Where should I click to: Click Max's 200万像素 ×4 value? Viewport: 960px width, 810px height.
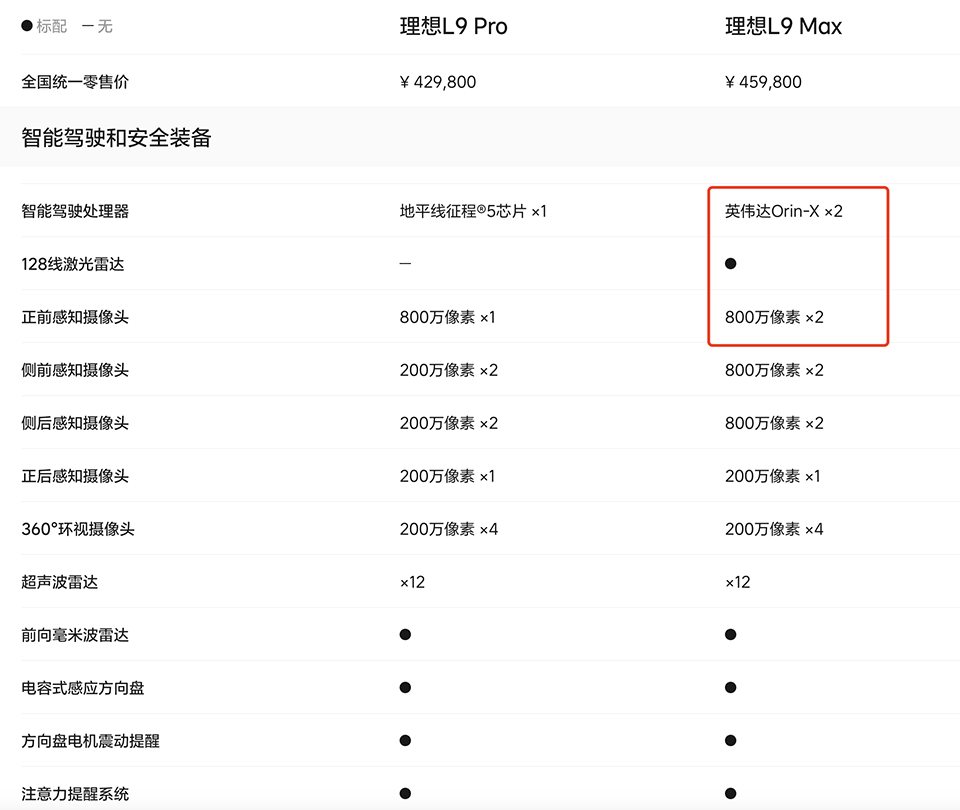coord(774,529)
